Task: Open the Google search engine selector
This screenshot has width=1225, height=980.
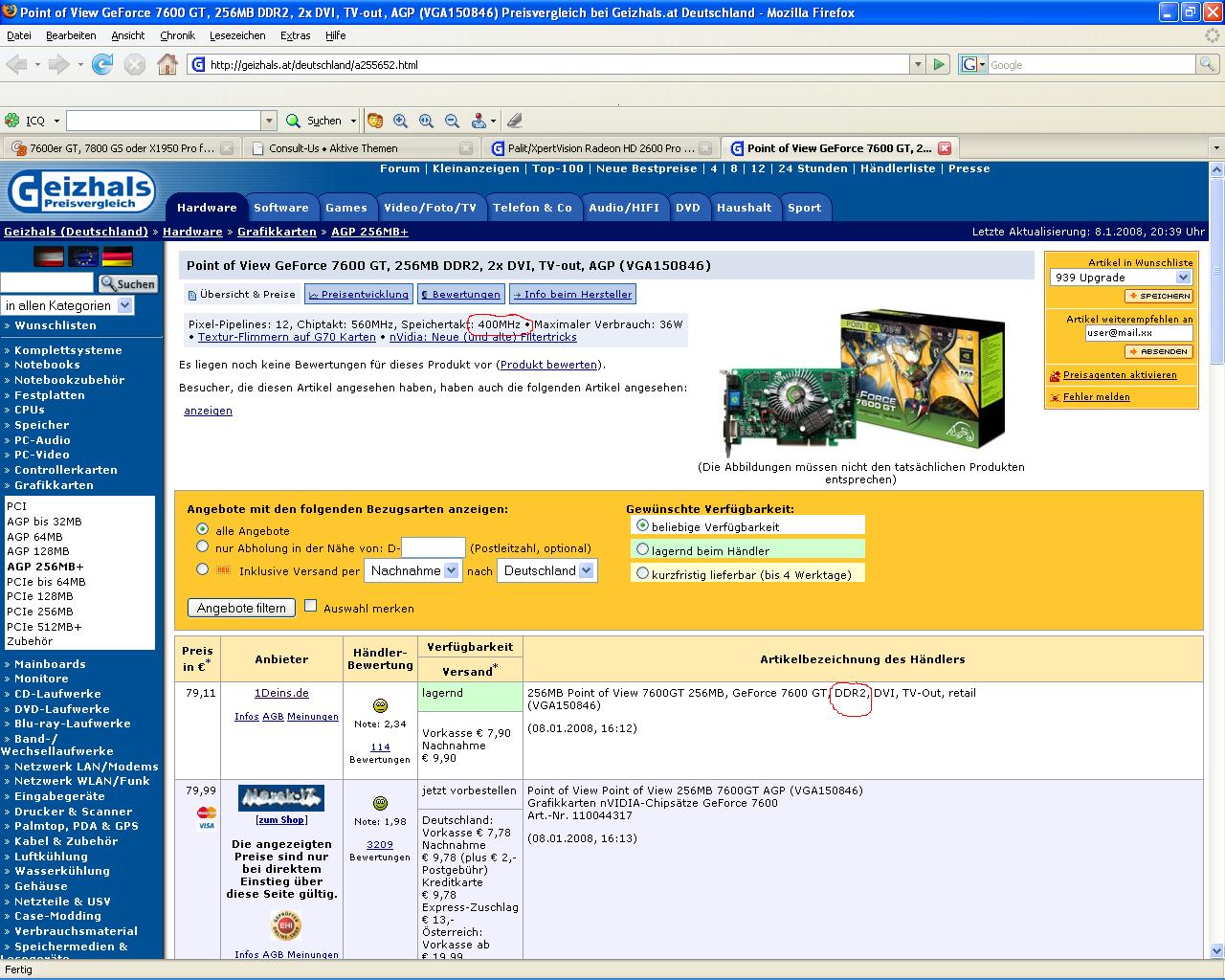Action: [973, 64]
